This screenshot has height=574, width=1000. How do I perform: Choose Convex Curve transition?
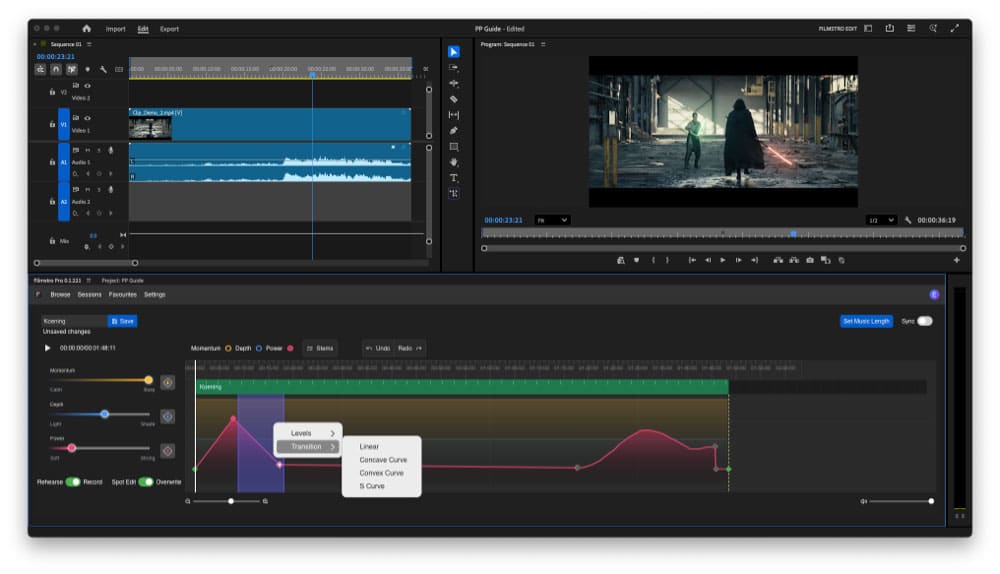click(x=381, y=473)
